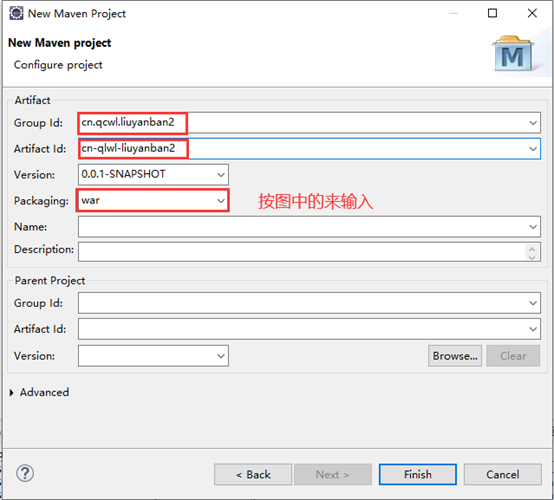Click the Browse... button
The height and width of the screenshot is (500, 554).
coord(455,356)
